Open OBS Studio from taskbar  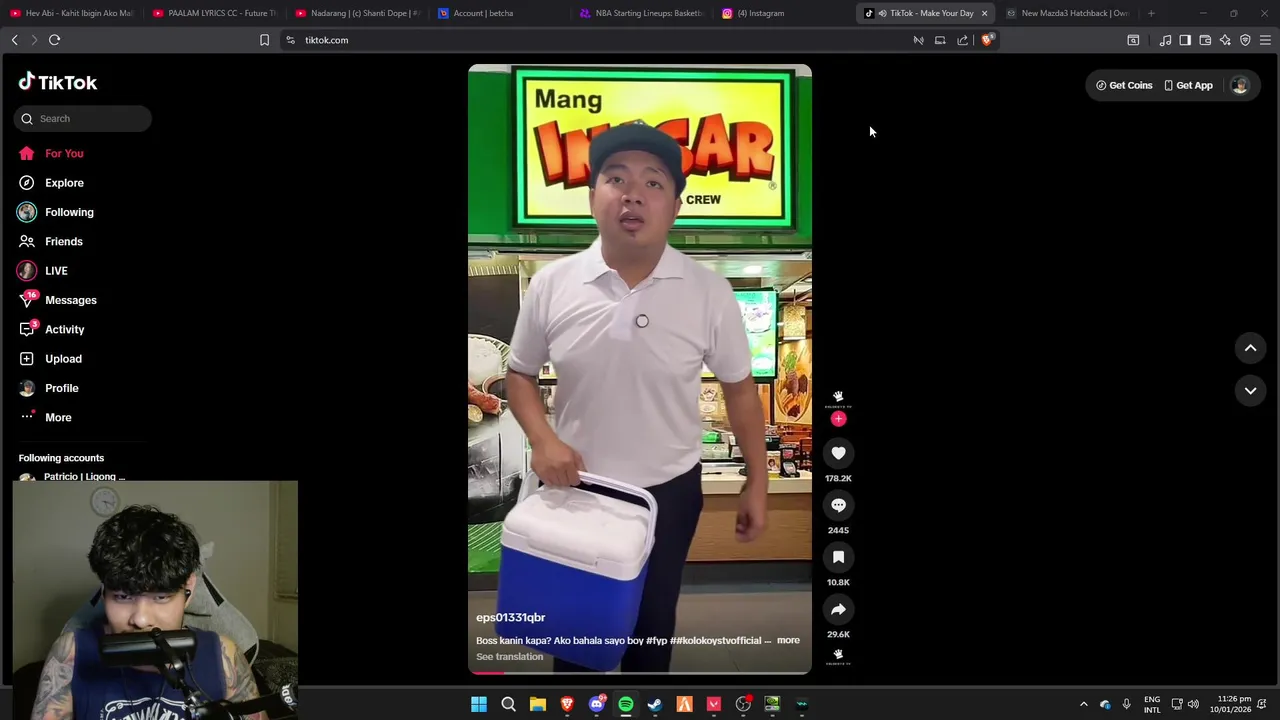(743, 704)
